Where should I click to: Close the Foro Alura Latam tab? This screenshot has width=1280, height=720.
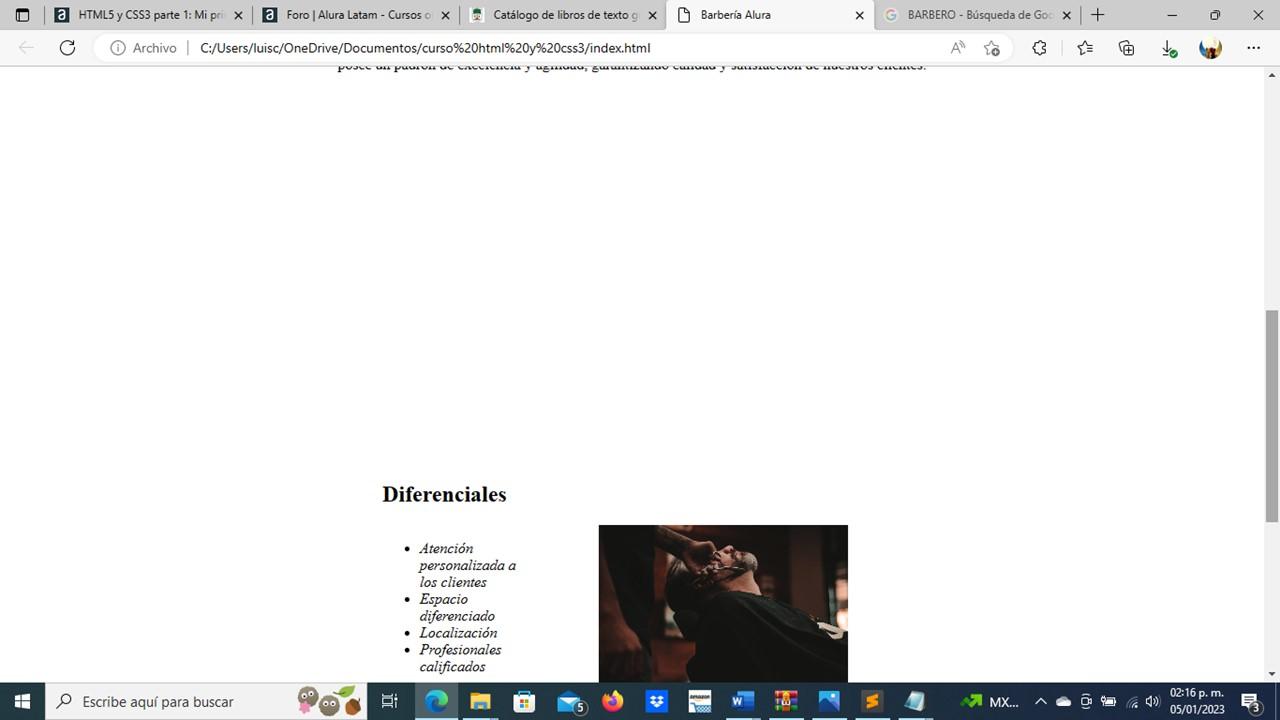tap(445, 16)
